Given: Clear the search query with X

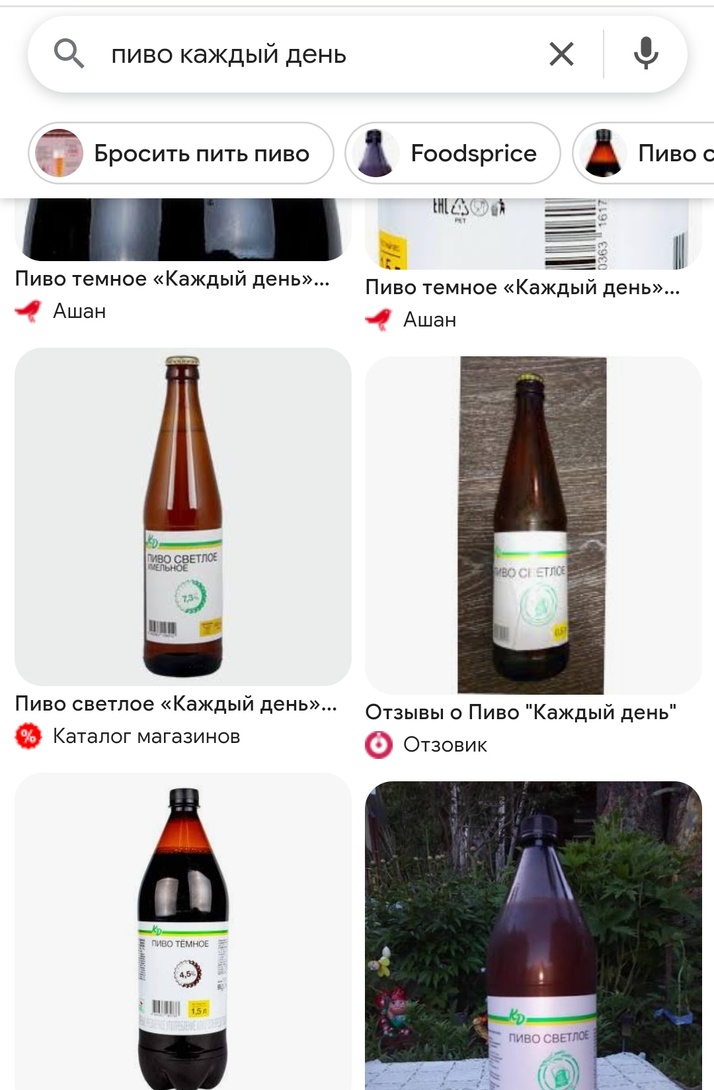Looking at the screenshot, I should coord(561,54).
